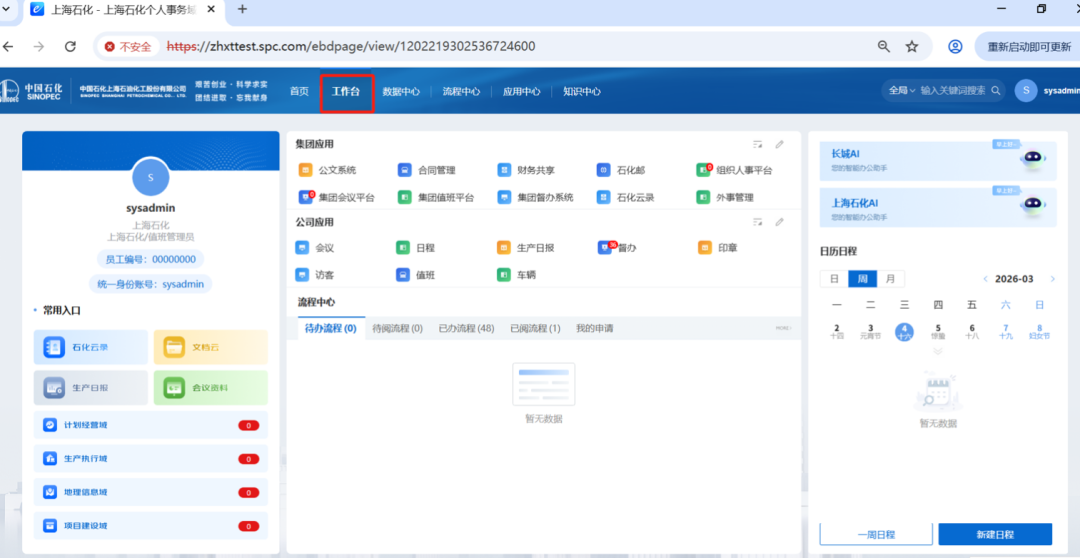Click the 一周日程 button
This screenshot has width=1080, height=558.
875,535
